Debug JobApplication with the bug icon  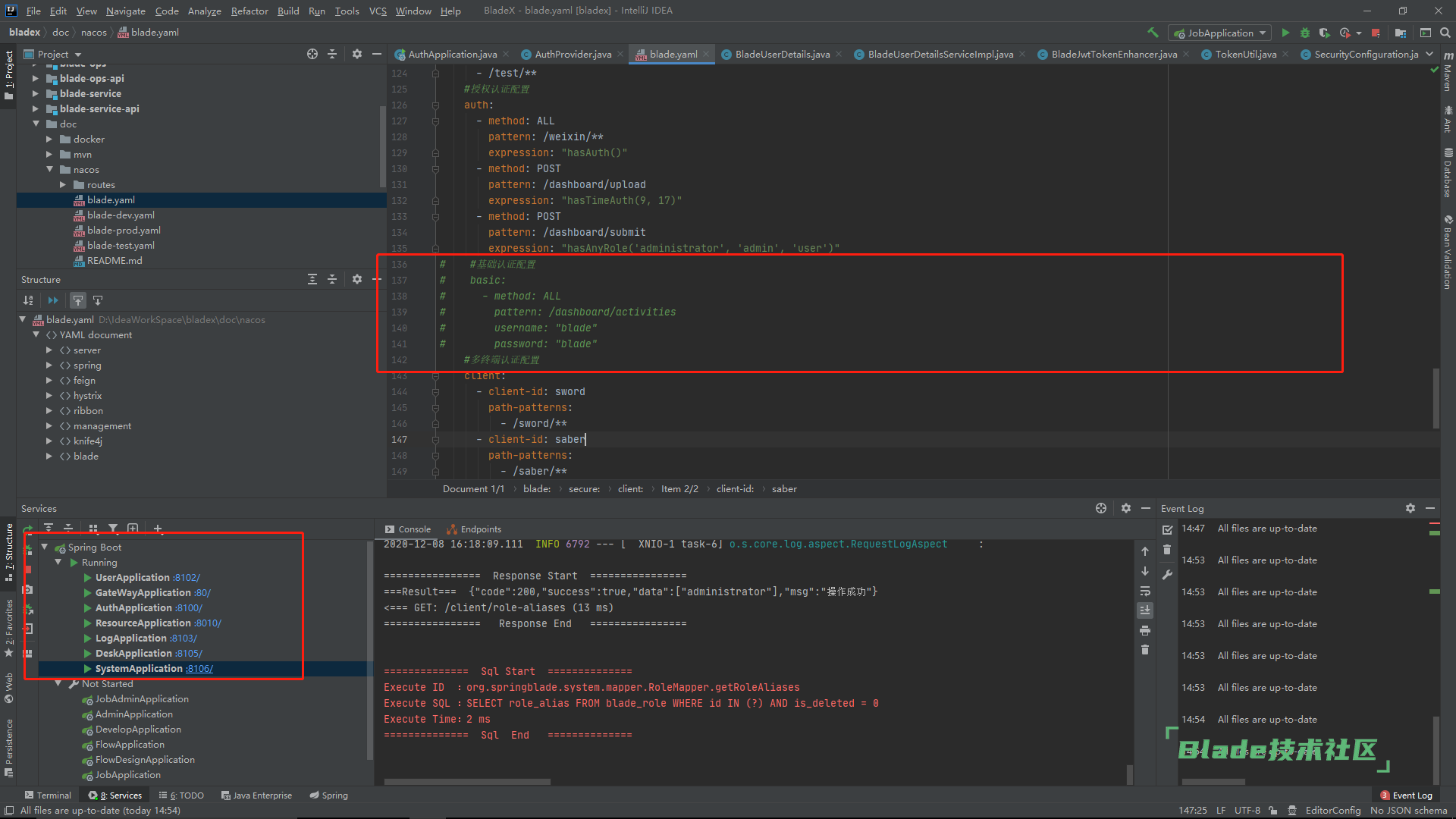pos(1305,33)
